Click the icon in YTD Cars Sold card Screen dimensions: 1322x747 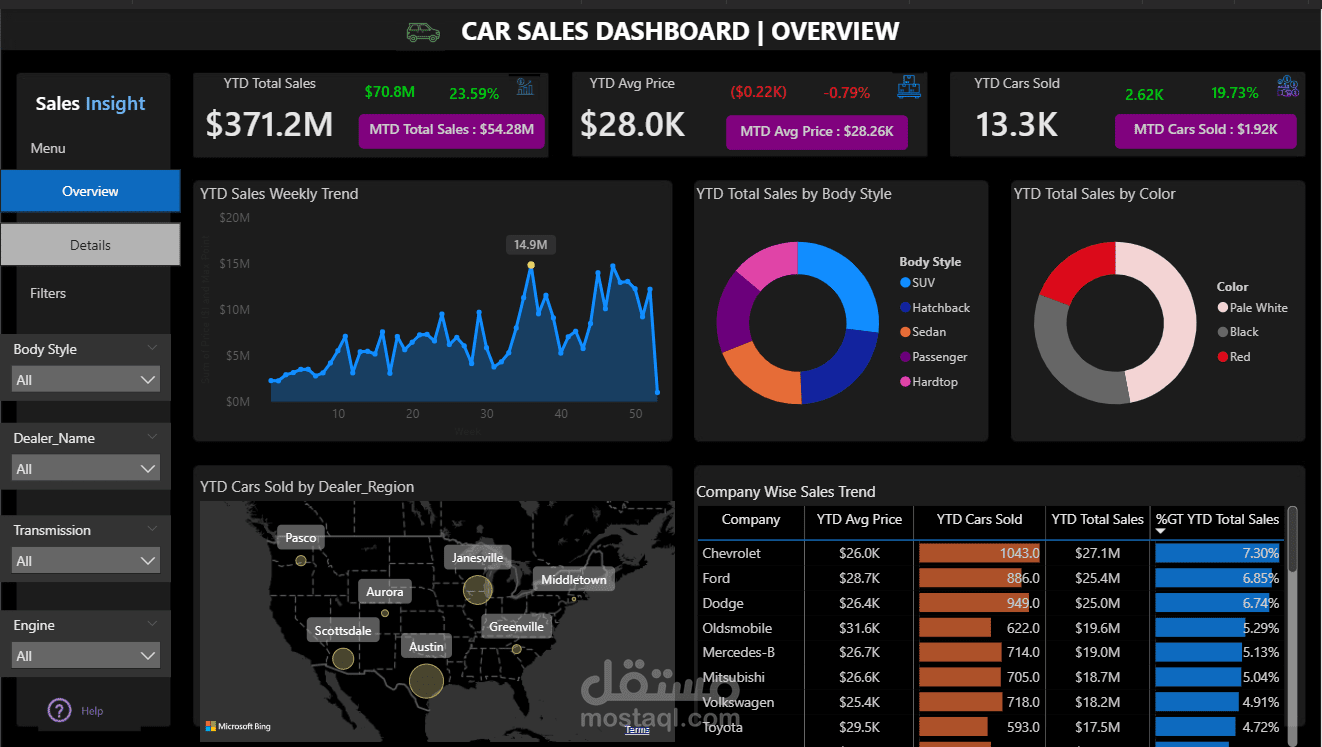pyautogui.click(x=1288, y=87)
